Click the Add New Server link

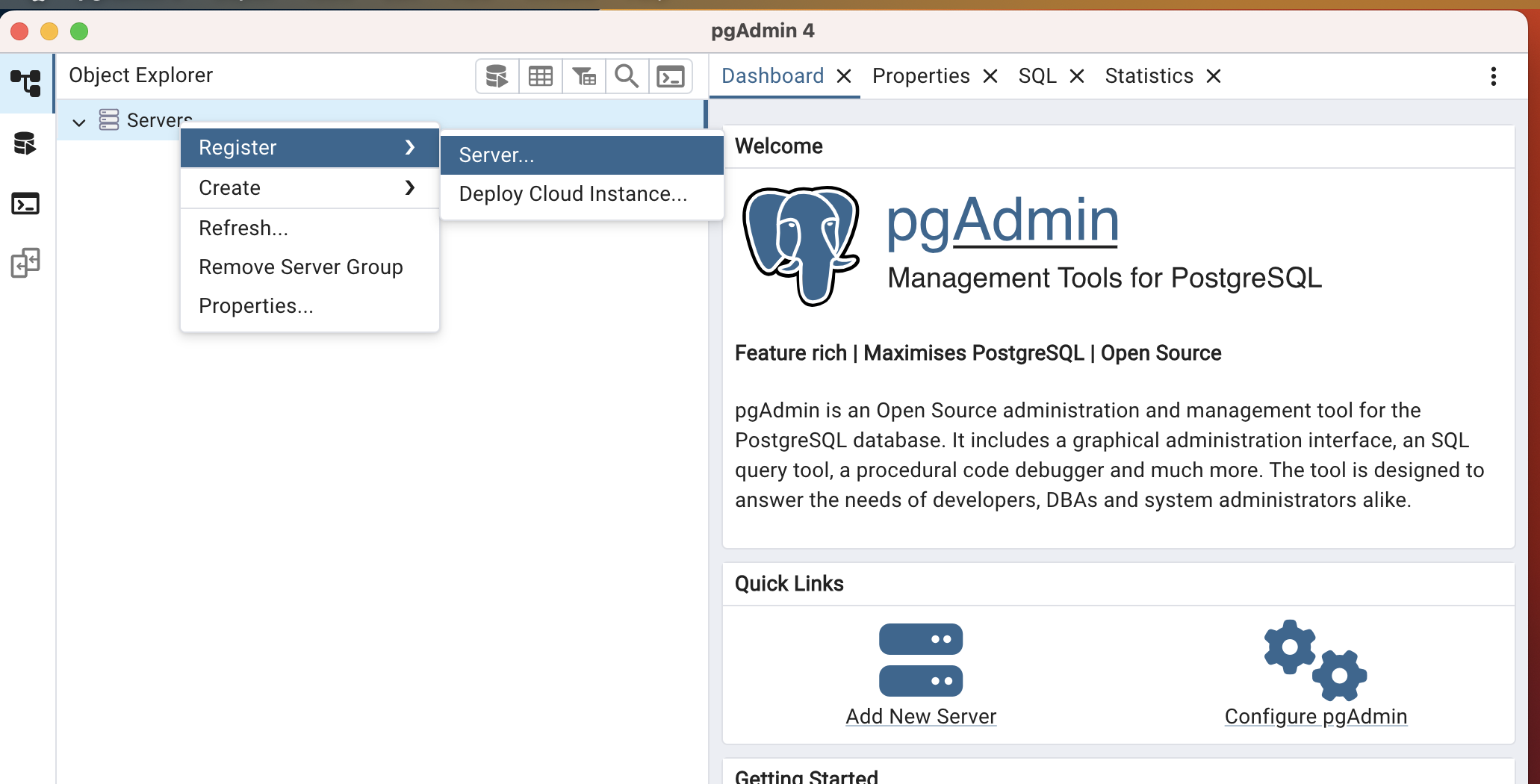[x=921, y=716]
